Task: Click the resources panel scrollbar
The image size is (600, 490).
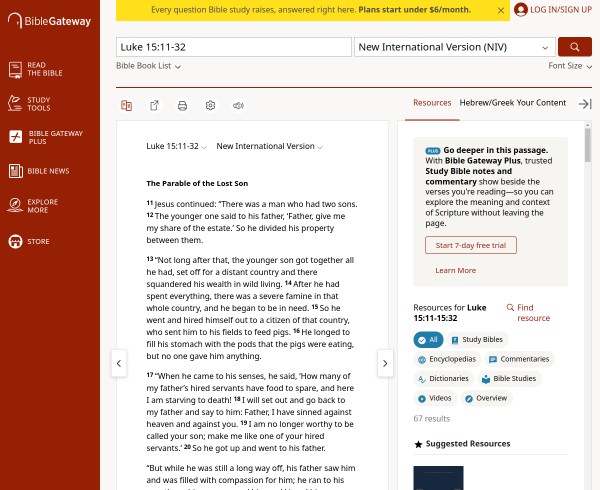Action: click(587, 145)
